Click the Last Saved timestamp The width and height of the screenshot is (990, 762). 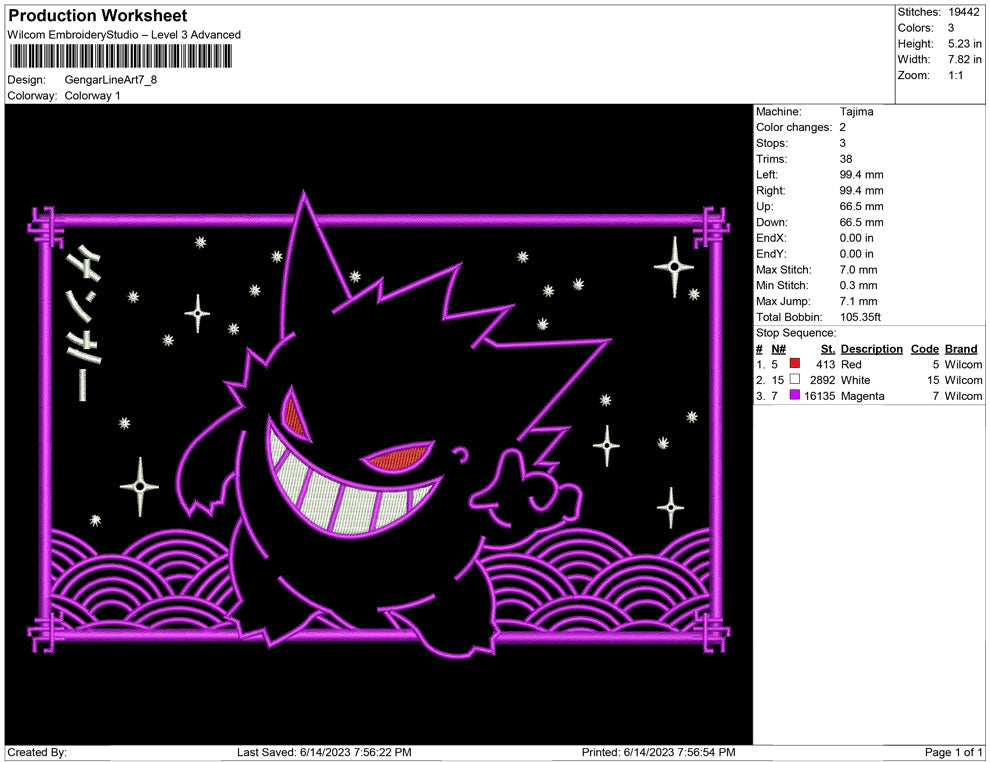(x=325, y=750)
